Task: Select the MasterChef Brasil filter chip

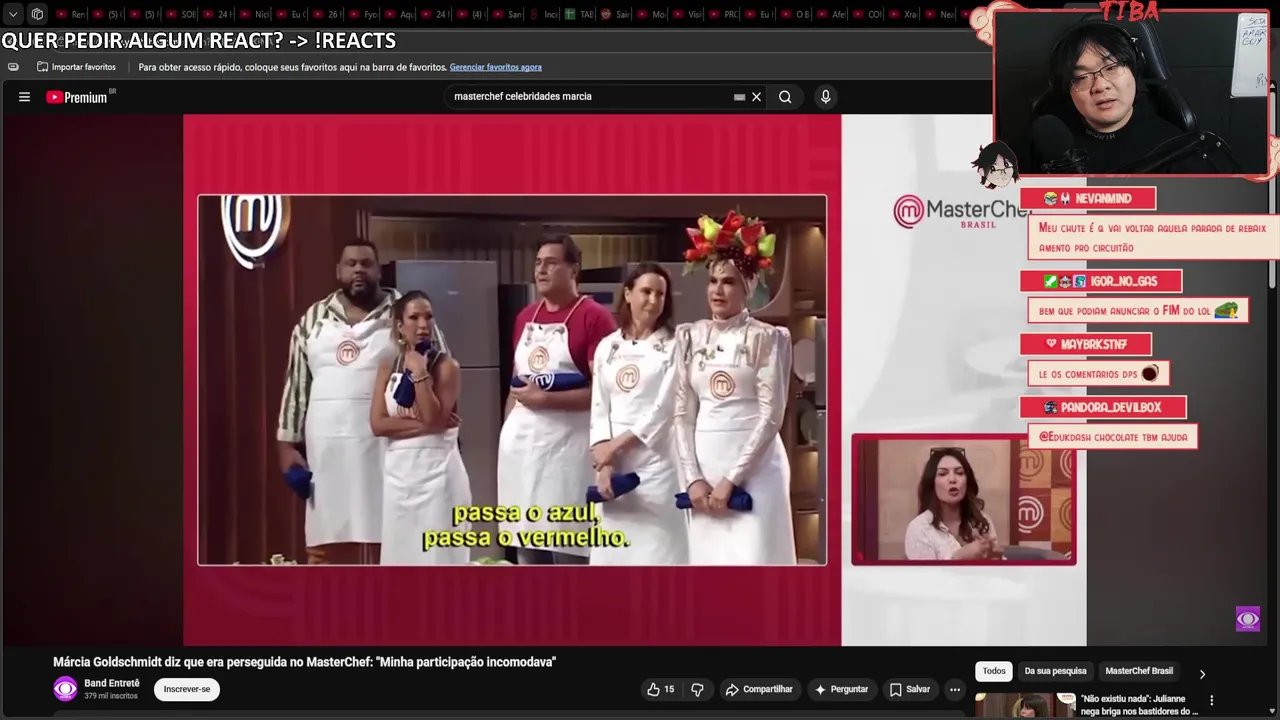Action: [x=1139, y=671]
